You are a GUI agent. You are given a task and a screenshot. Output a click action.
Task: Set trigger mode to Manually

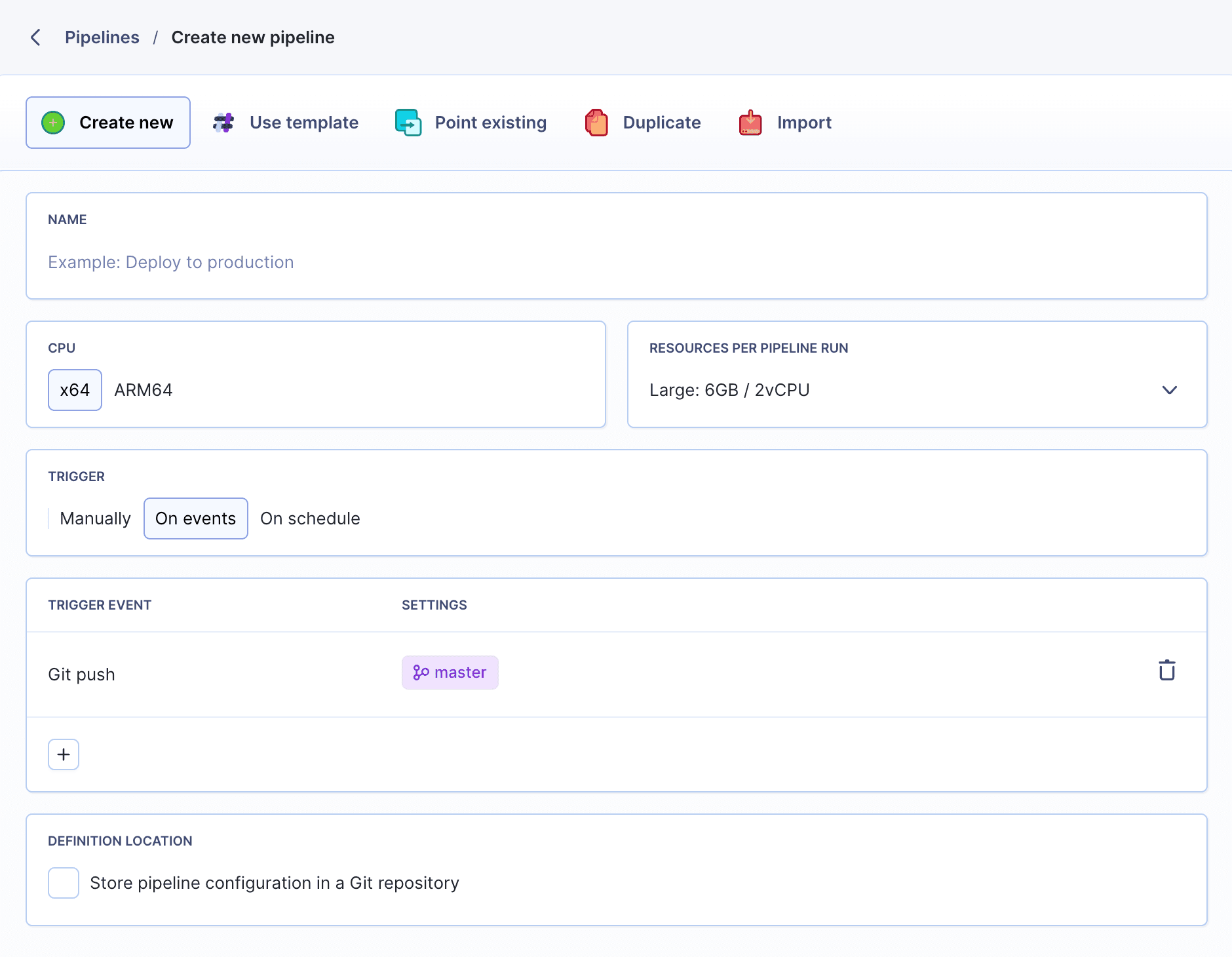coord(95,518)
